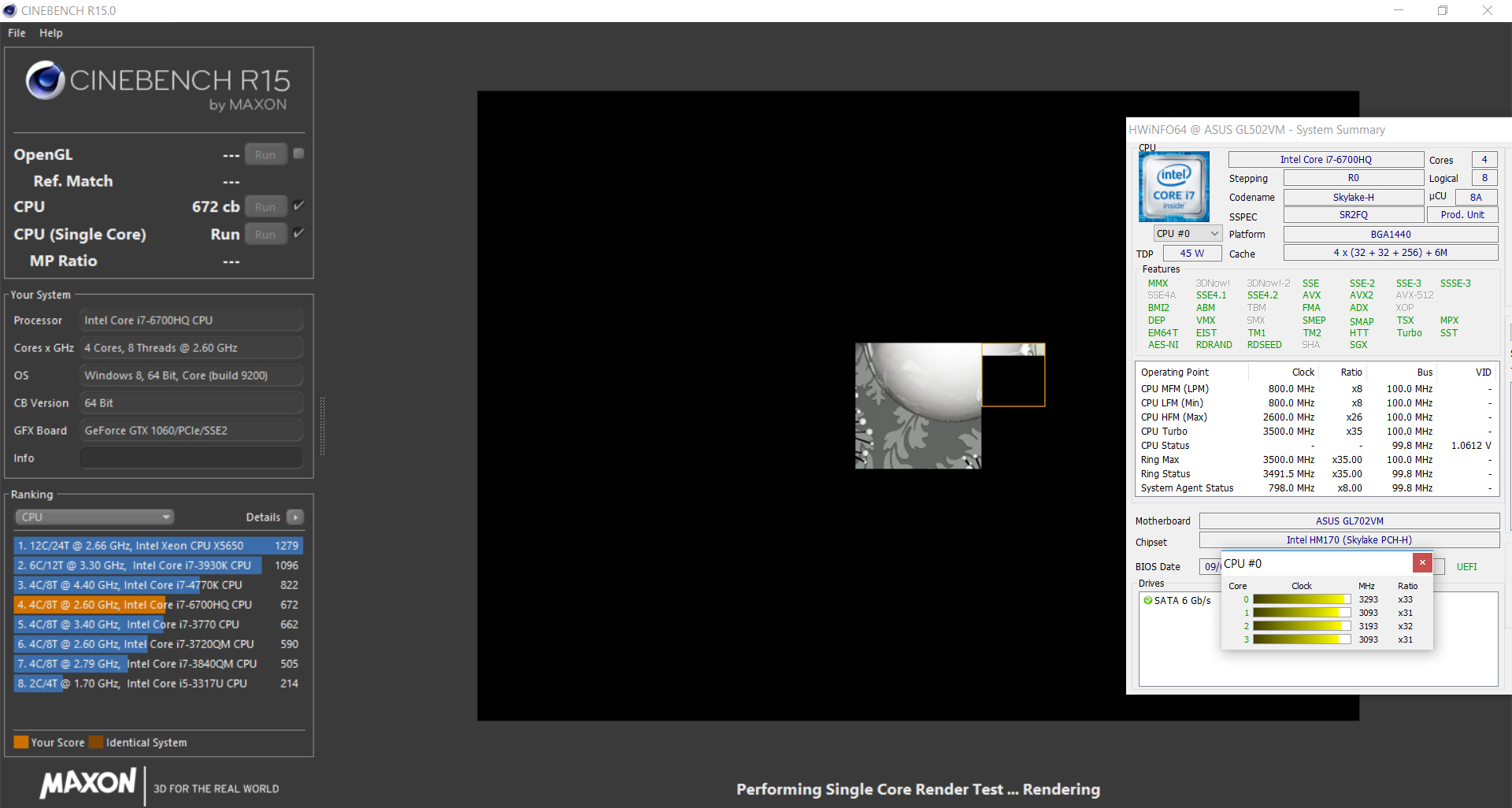The image size is (1512, 808).
Task: Click the Info input field
Action: coord(191,458)
